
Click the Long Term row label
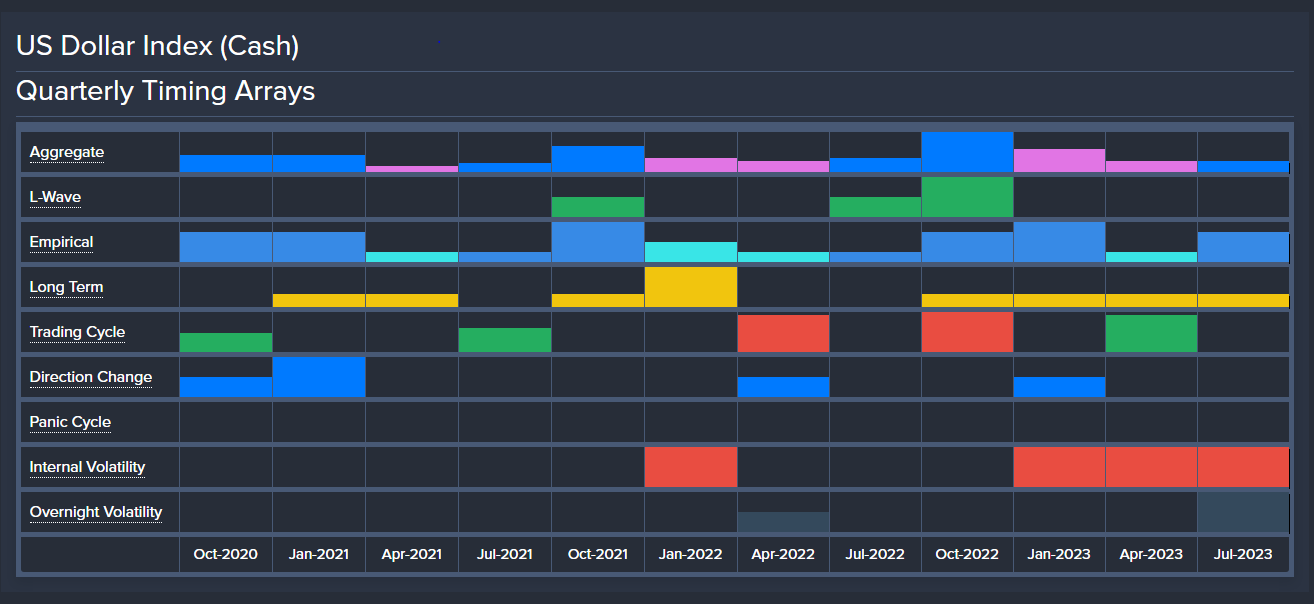coord(66,287)
